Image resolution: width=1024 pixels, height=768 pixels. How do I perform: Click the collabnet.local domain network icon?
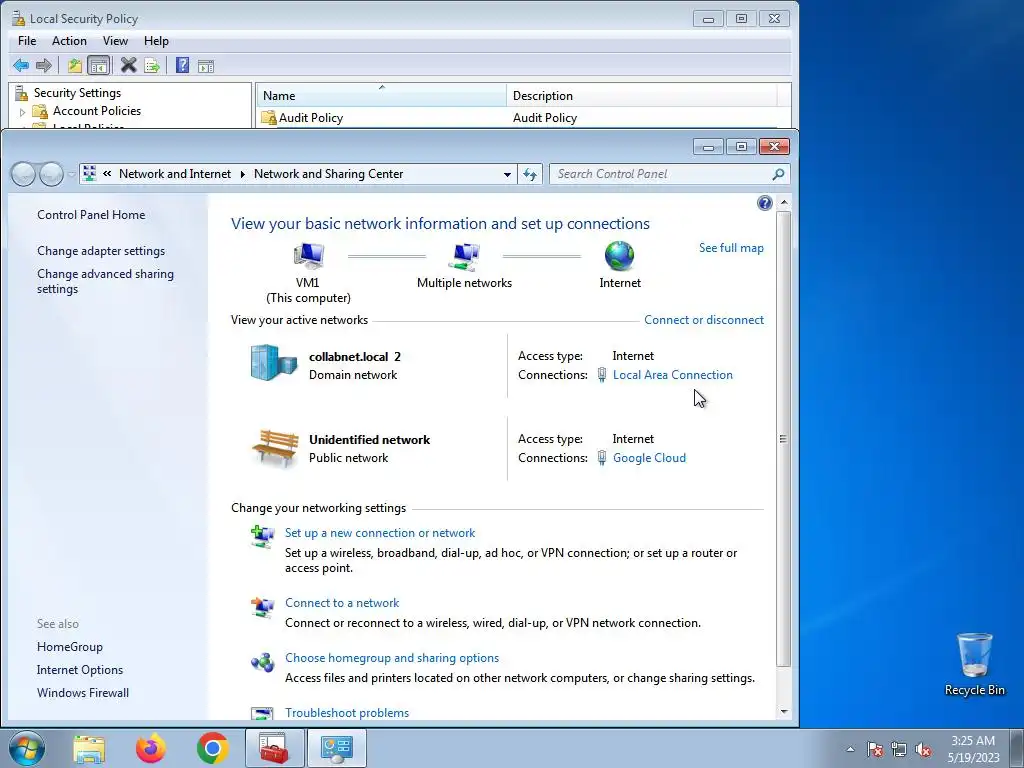tap(274, 362)
